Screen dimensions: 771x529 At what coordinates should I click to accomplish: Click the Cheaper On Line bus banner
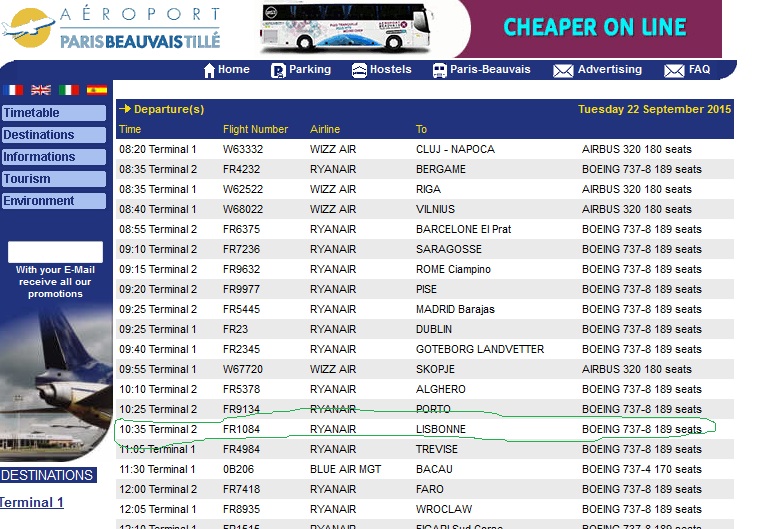[489, 29]
